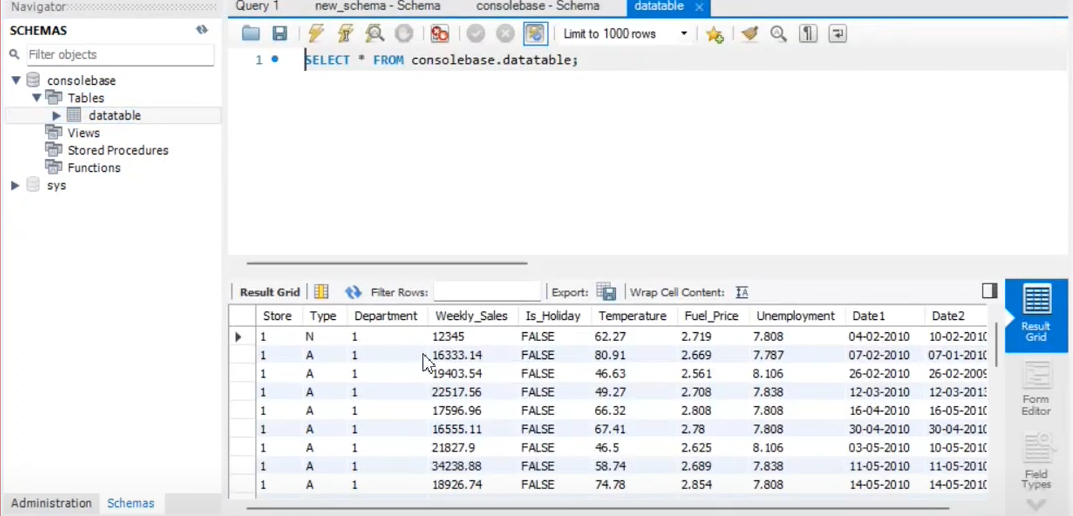This screenshot has height=516, width=1073.
Task: Open a SQL script file
Action: click(x=251, y=34)
